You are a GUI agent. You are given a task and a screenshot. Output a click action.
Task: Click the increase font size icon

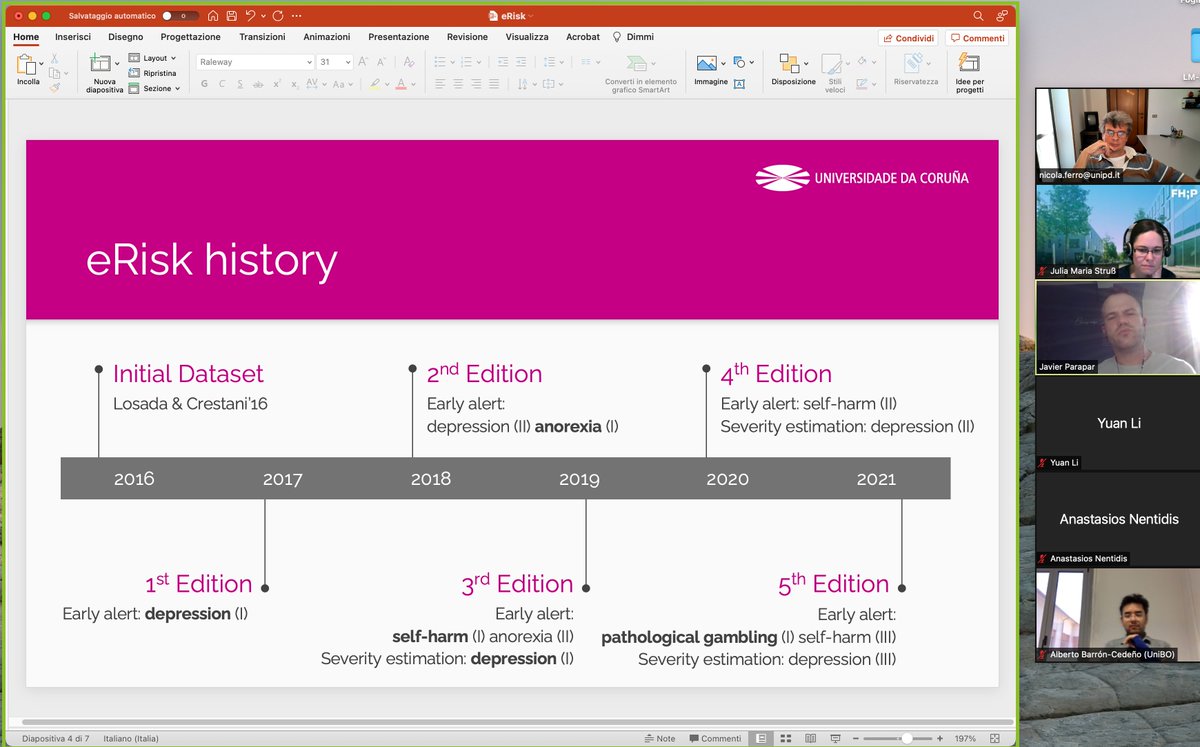click(364, 62)
